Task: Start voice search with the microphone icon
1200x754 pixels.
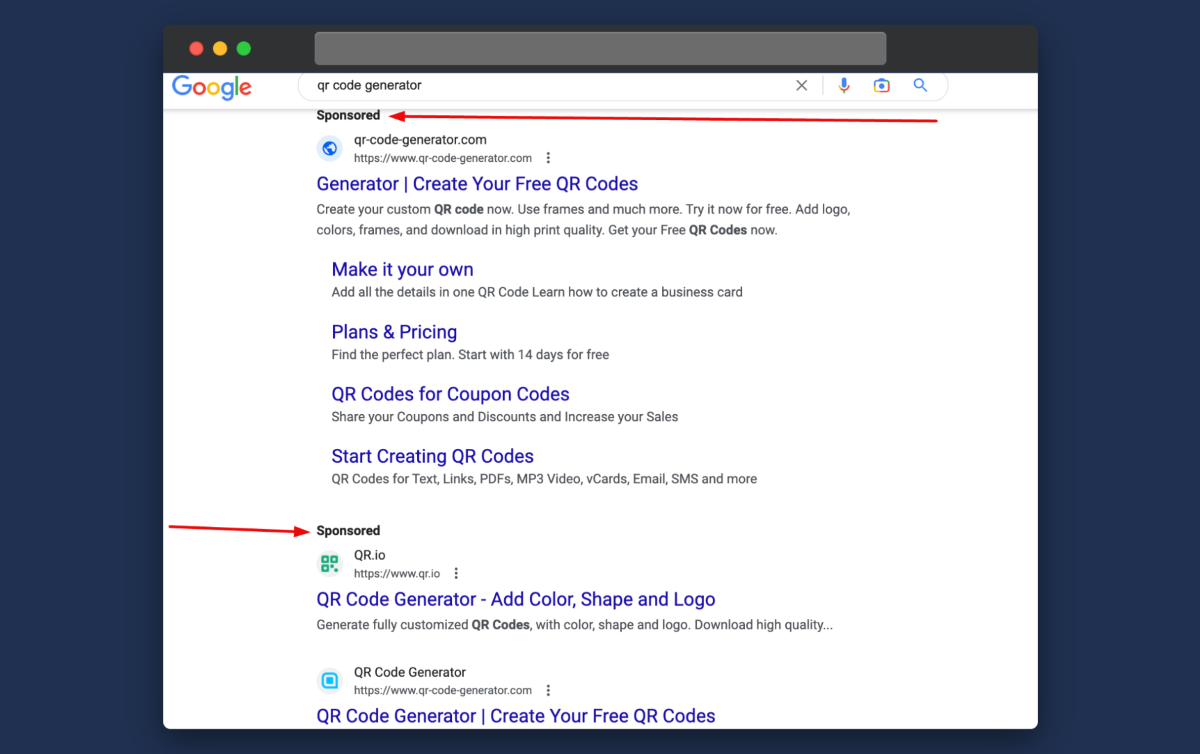Action: pos(844,86)
